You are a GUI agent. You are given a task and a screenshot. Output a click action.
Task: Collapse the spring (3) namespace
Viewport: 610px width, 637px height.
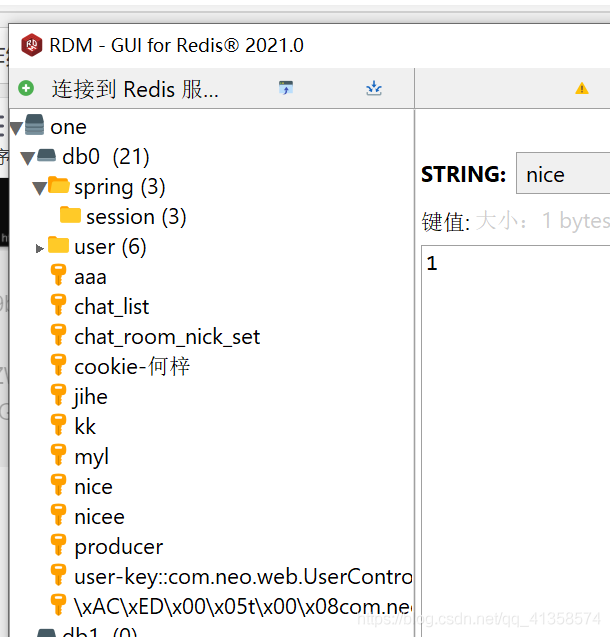tap(39, 187)
